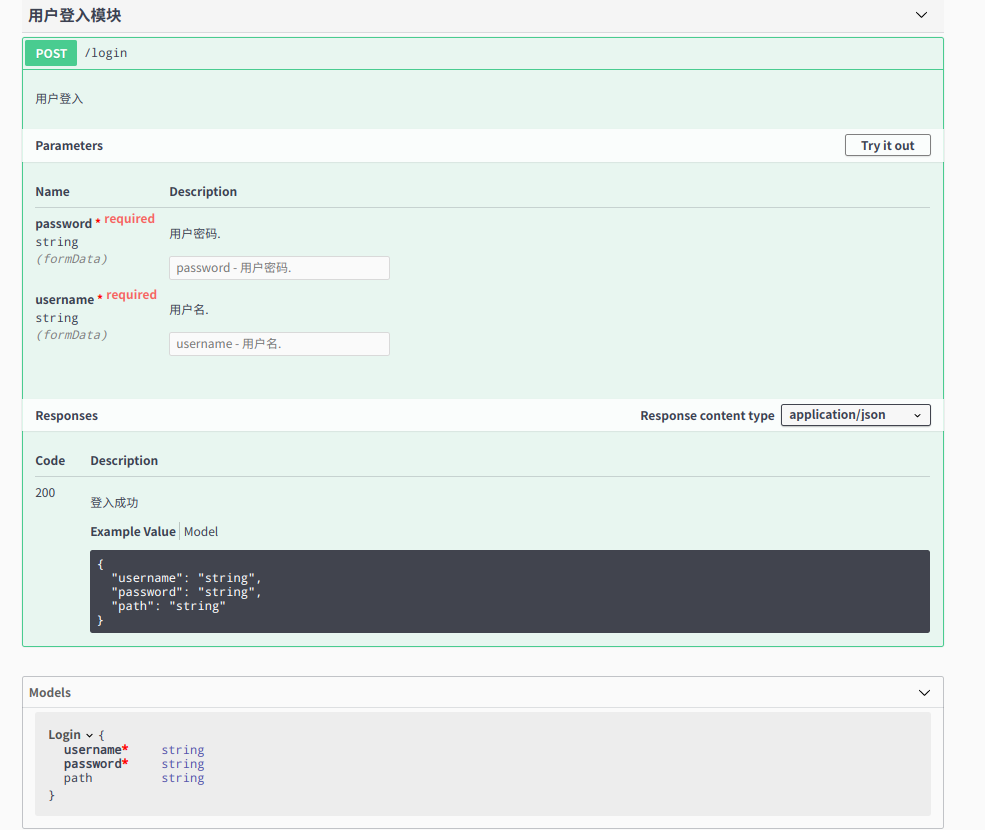The height and width of the screenshot is (830, 985).
Task: Click the password input field
Action: (x=279, y=267)
